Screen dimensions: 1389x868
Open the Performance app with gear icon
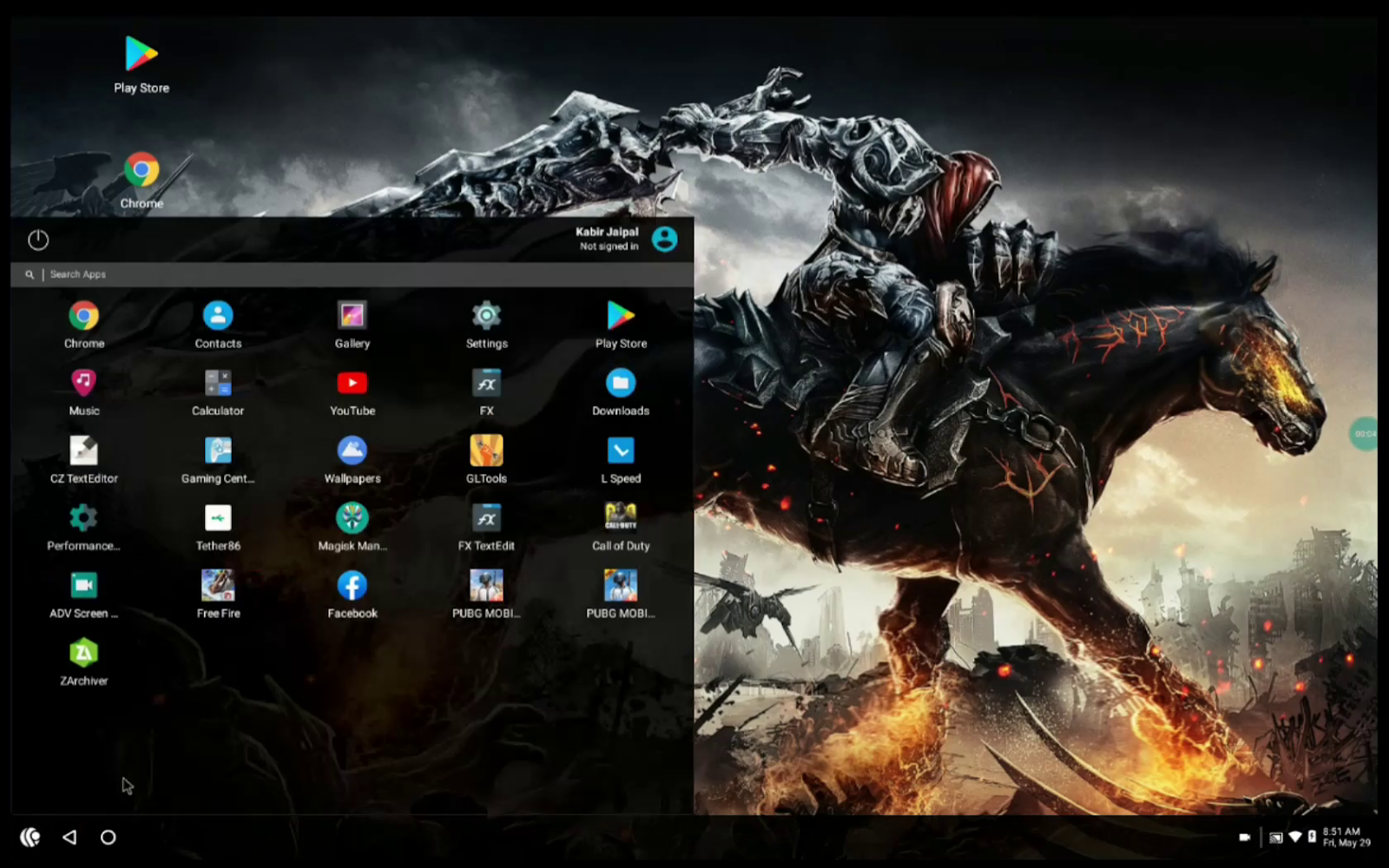tap(84, 528)
